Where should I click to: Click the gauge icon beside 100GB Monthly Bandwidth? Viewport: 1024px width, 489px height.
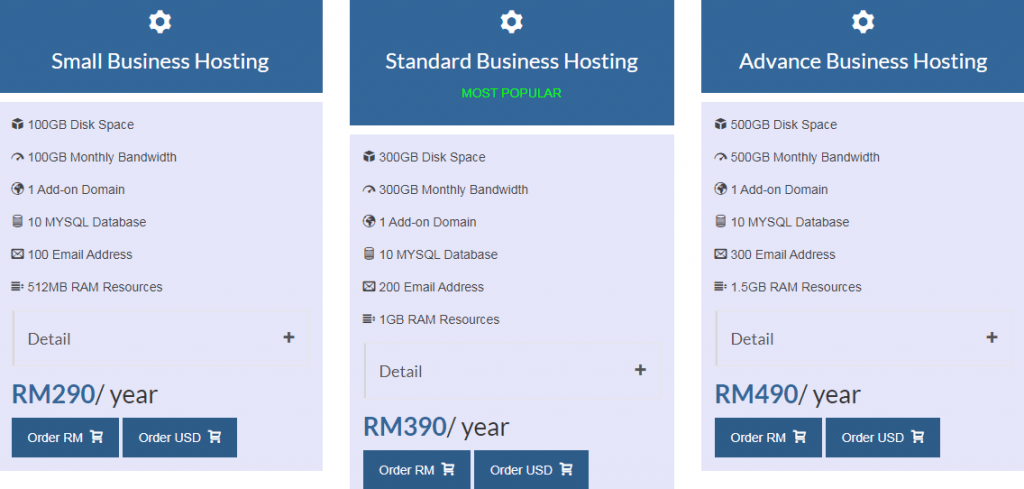(x=18, y=157)
